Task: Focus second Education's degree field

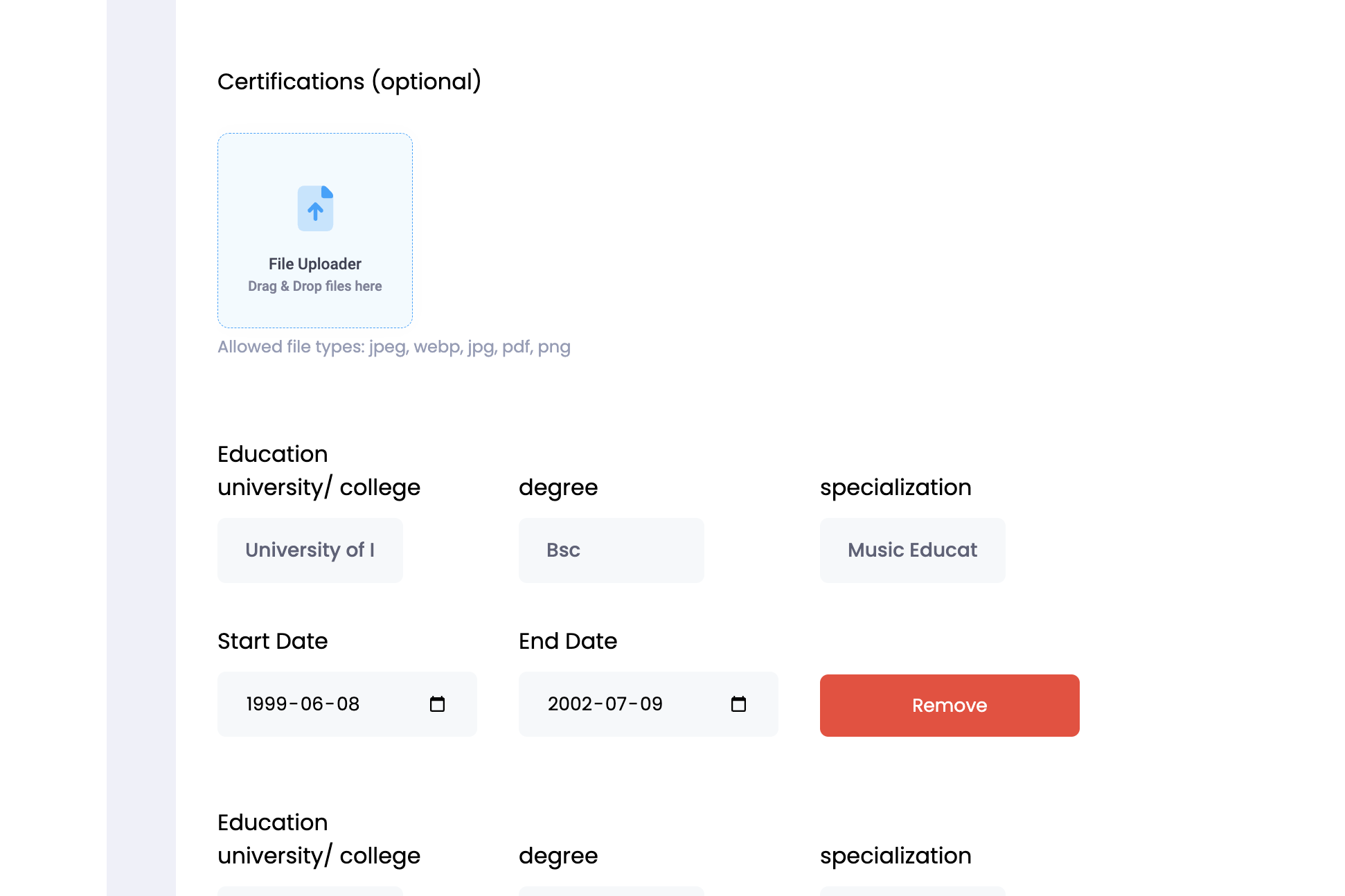Action: click(611, 891)
